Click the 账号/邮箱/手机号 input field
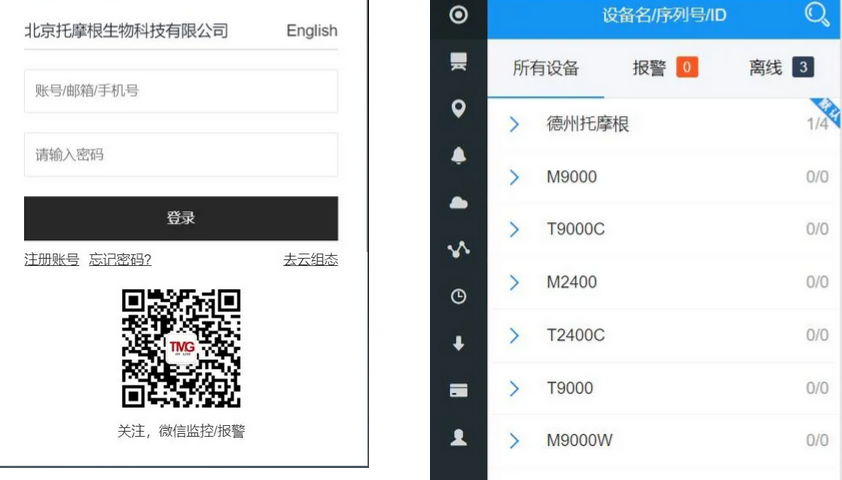 pos(181,91)
